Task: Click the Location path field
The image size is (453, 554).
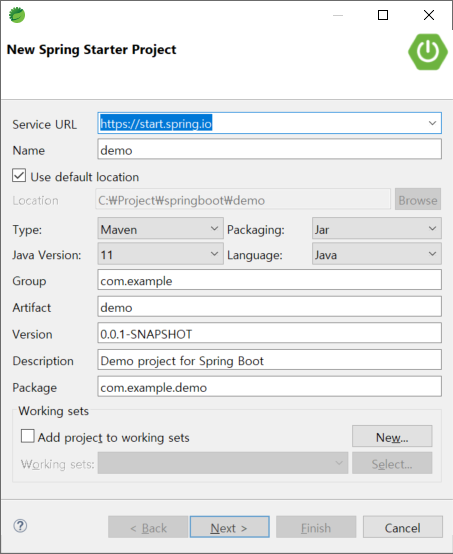Action: (243, 199)
